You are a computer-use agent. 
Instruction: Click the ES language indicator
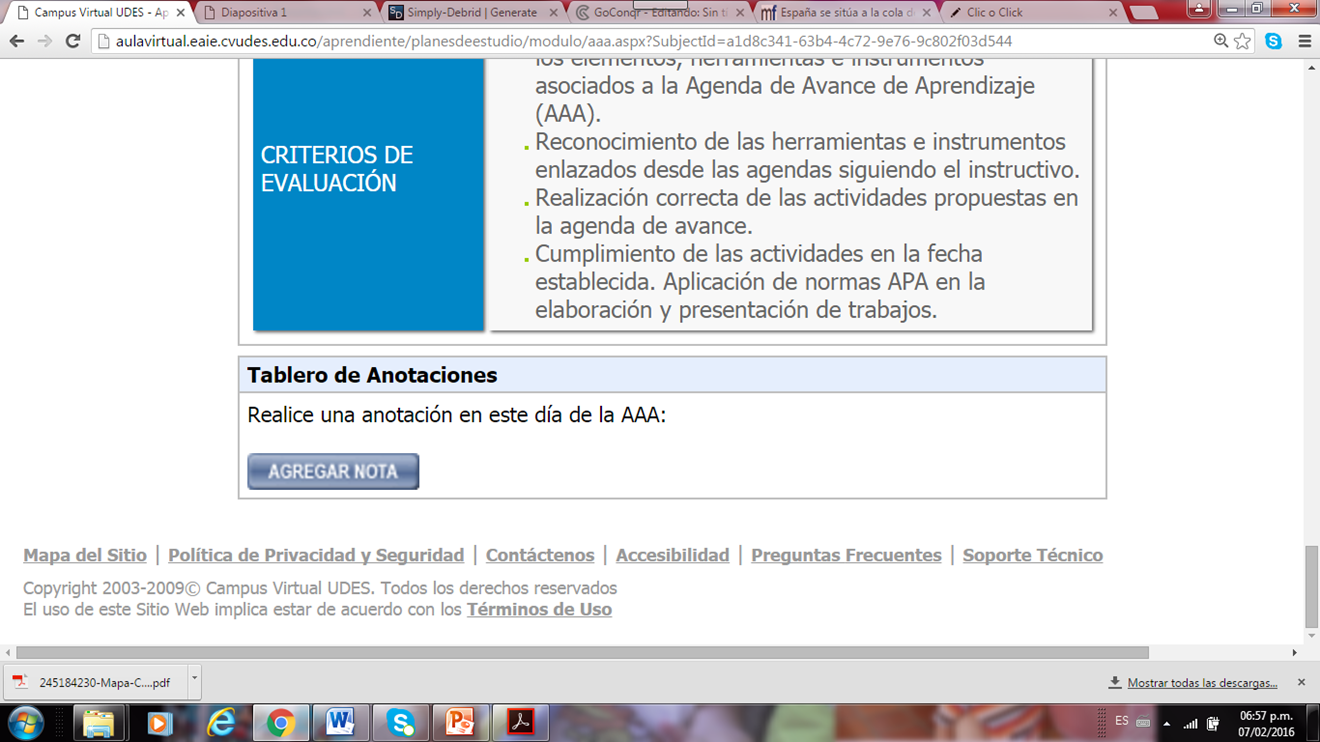coord(1122,721)
